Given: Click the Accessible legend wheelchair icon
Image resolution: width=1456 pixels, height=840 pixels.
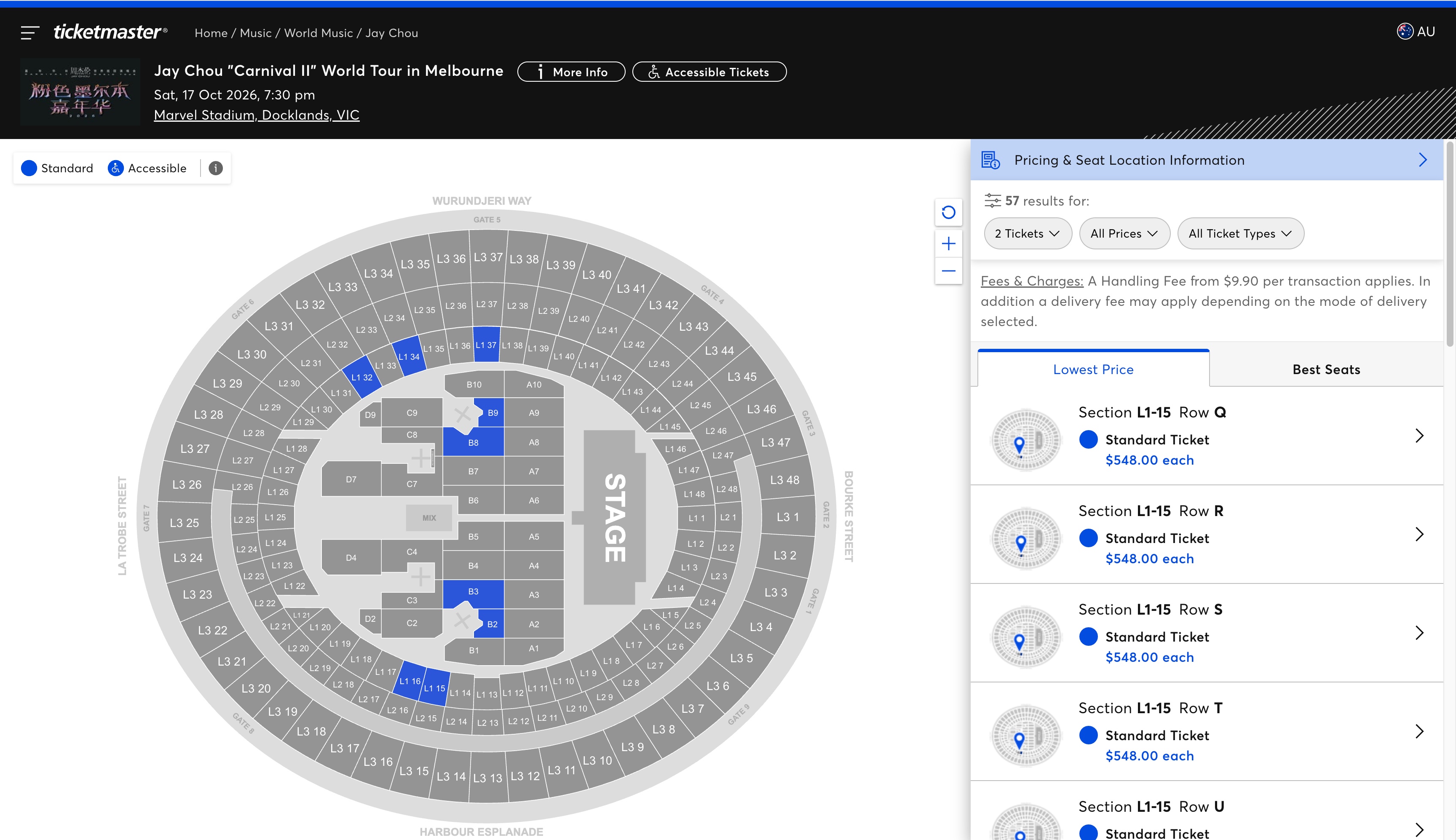Looking at the screenshot, I should click(115, 168).
